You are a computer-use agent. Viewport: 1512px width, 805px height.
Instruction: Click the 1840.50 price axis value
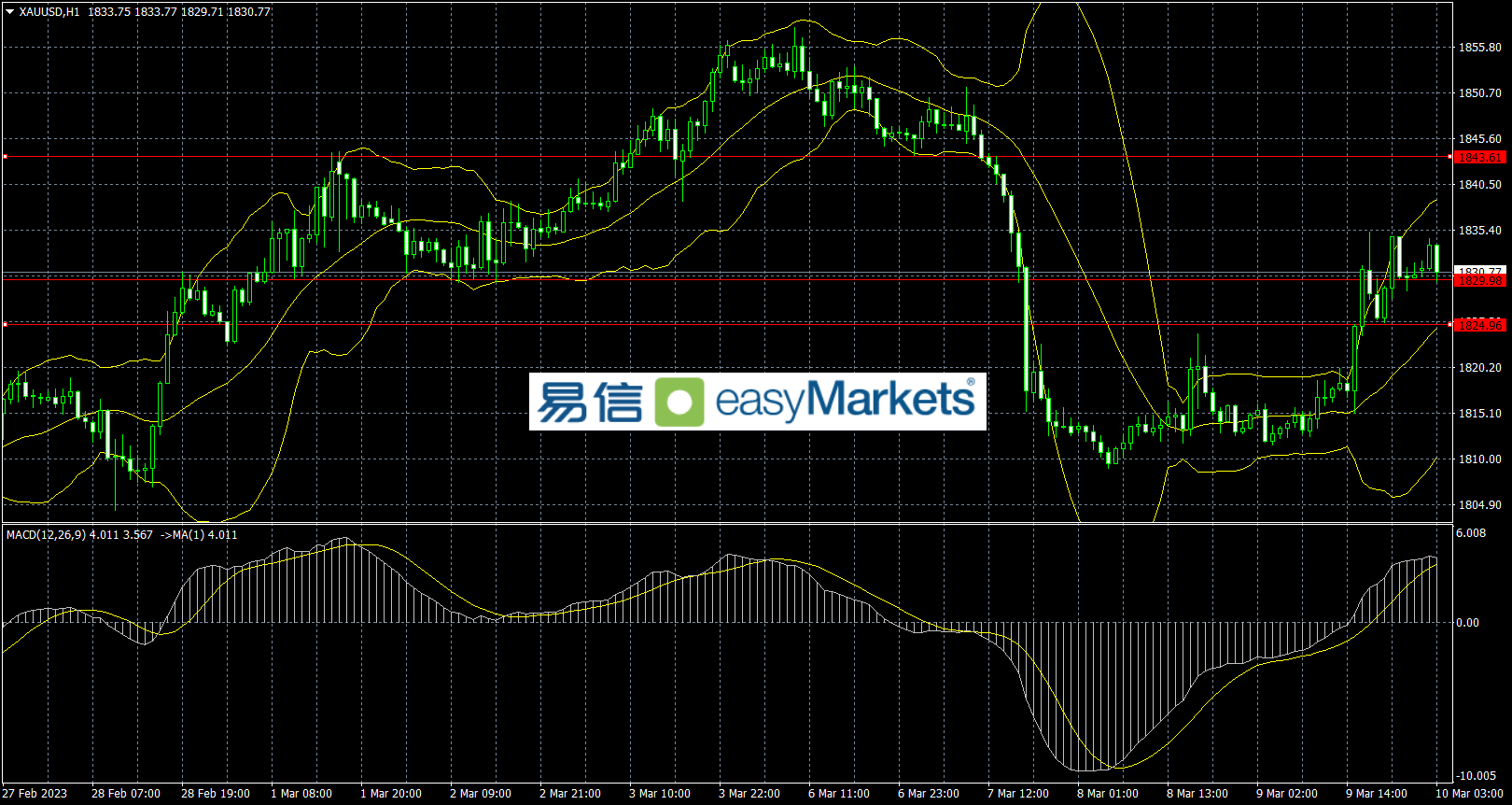(1479, 184)
